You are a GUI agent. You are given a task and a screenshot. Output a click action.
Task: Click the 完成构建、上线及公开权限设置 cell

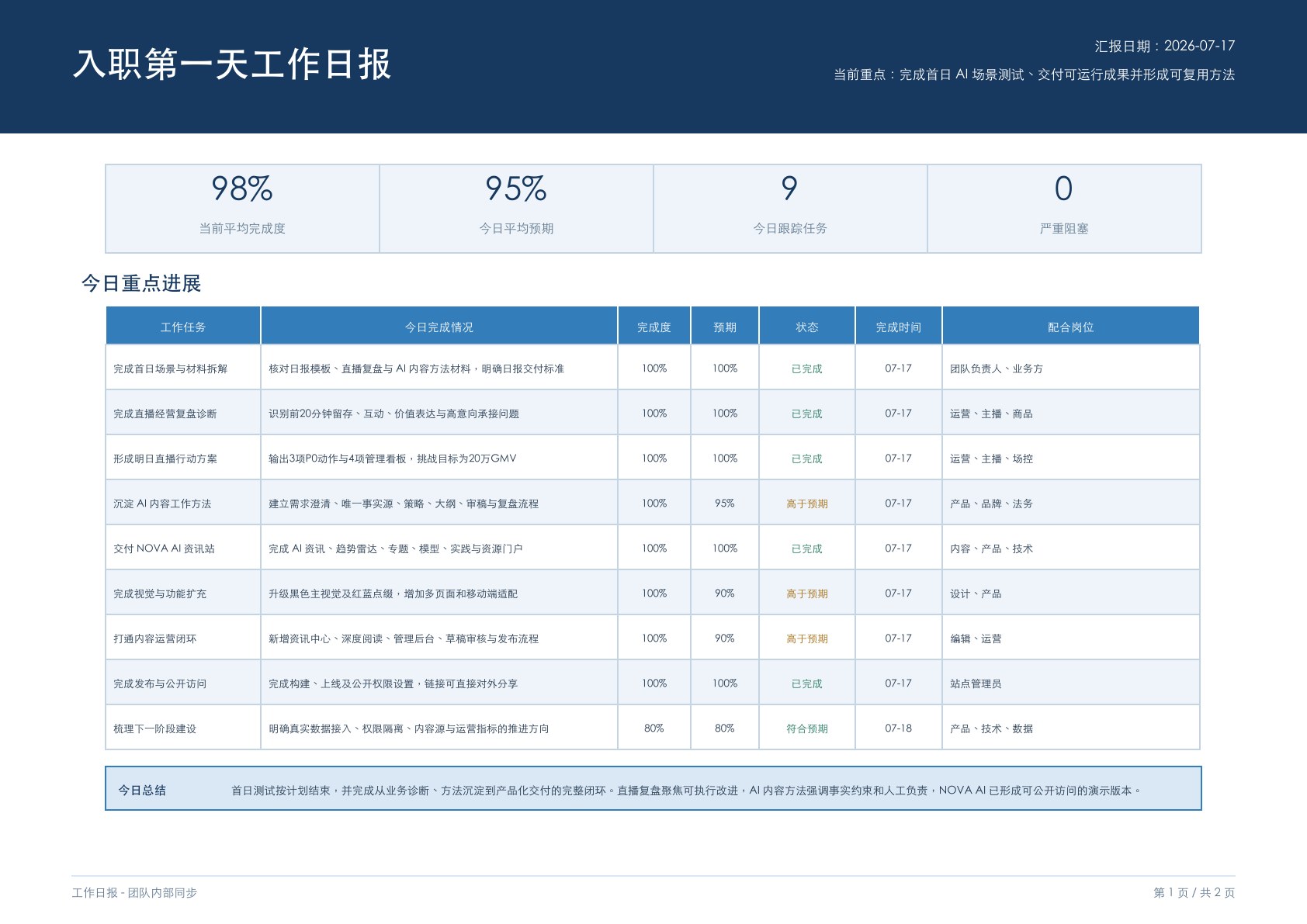coord(439,683)
